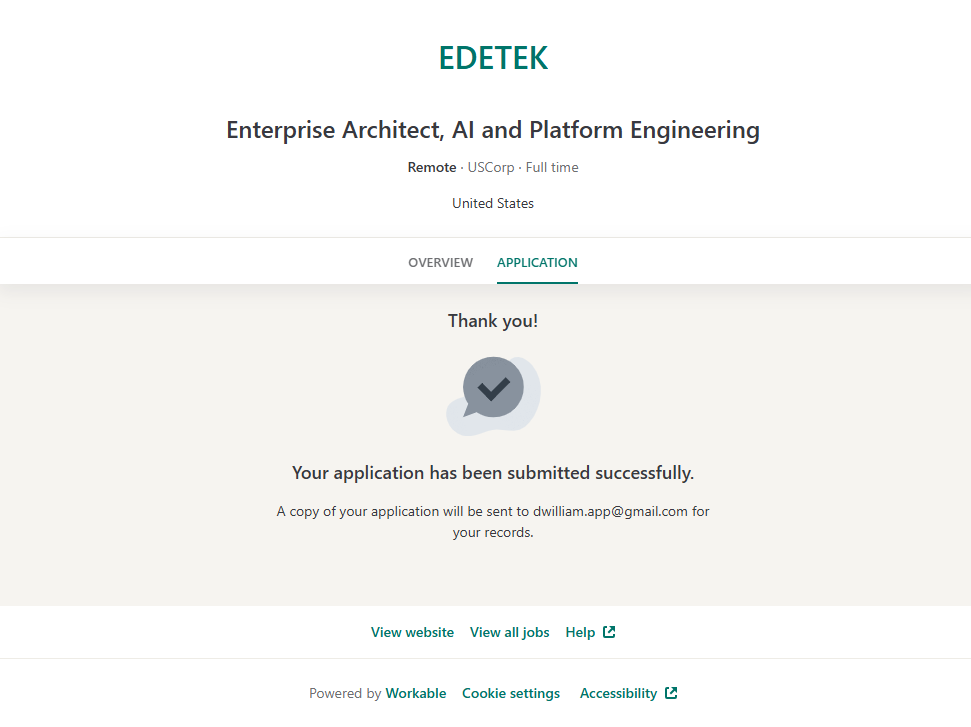
Task: Open the Help link
Action: click(x=580, y=632)
